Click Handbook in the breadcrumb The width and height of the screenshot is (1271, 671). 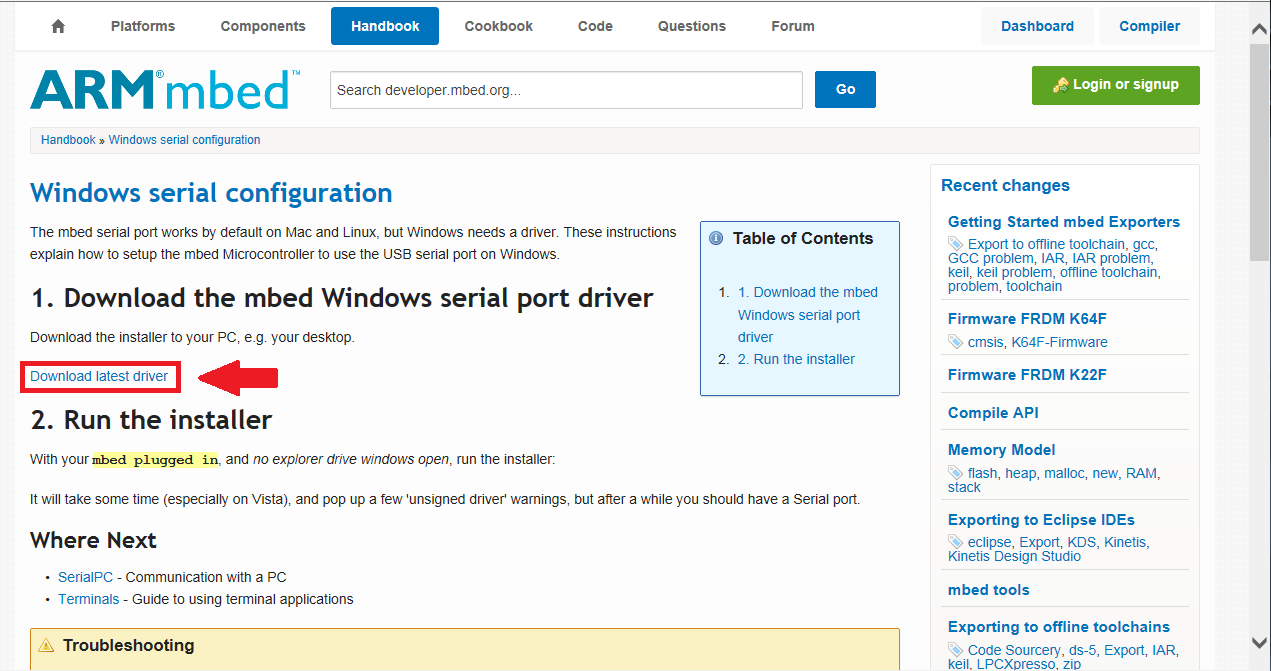click(x=68, y=140)
